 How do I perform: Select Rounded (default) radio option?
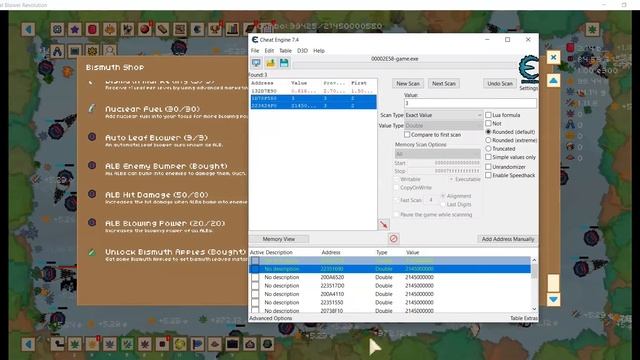[488, 132]
